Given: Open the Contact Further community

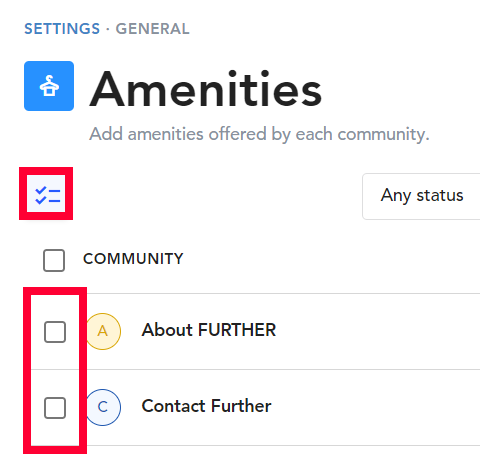Looking at the screenshot, I should click(206, 406).
